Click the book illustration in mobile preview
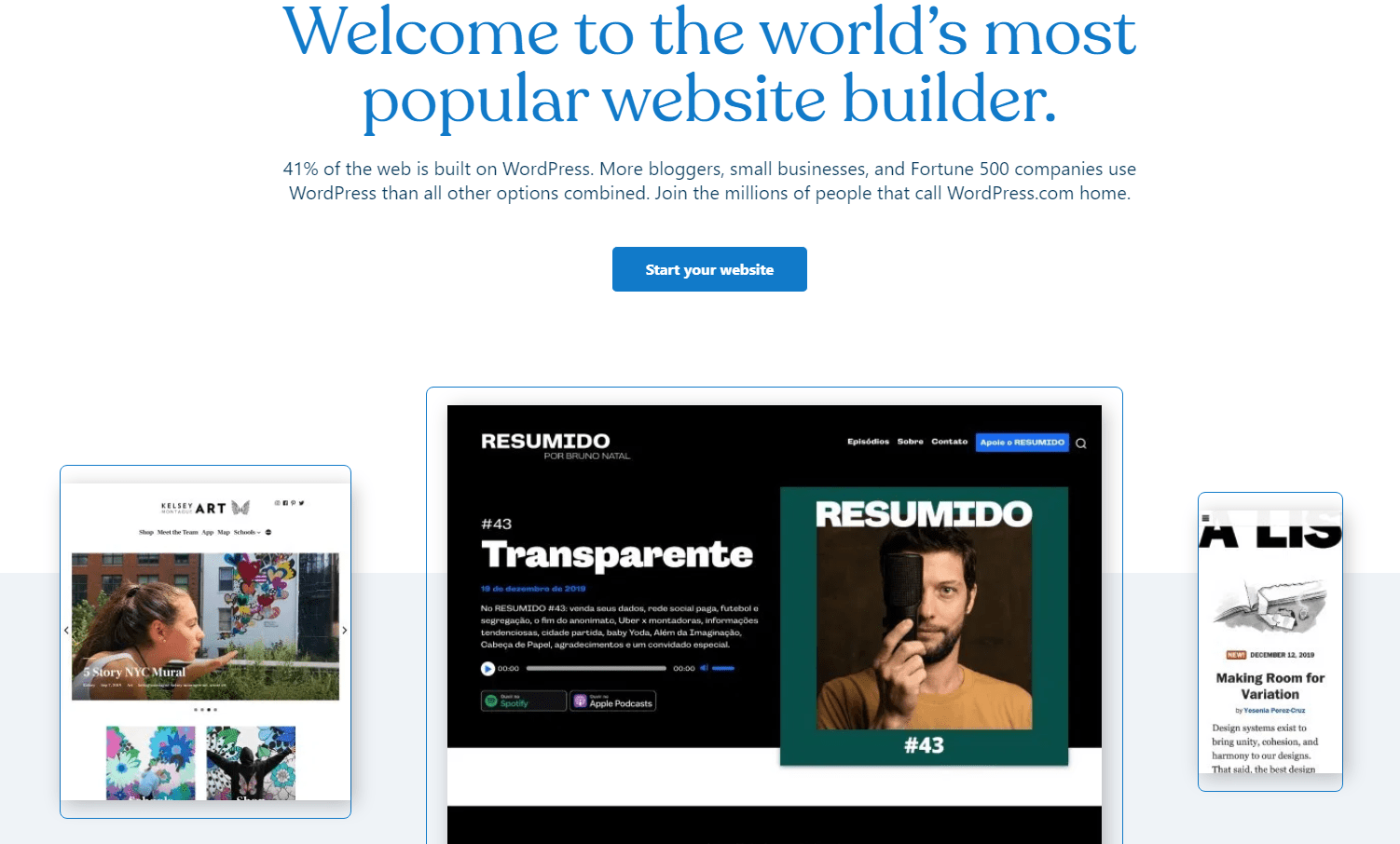The height and width of the screenshot is (844, 1400). click(x=1270, y=605)
